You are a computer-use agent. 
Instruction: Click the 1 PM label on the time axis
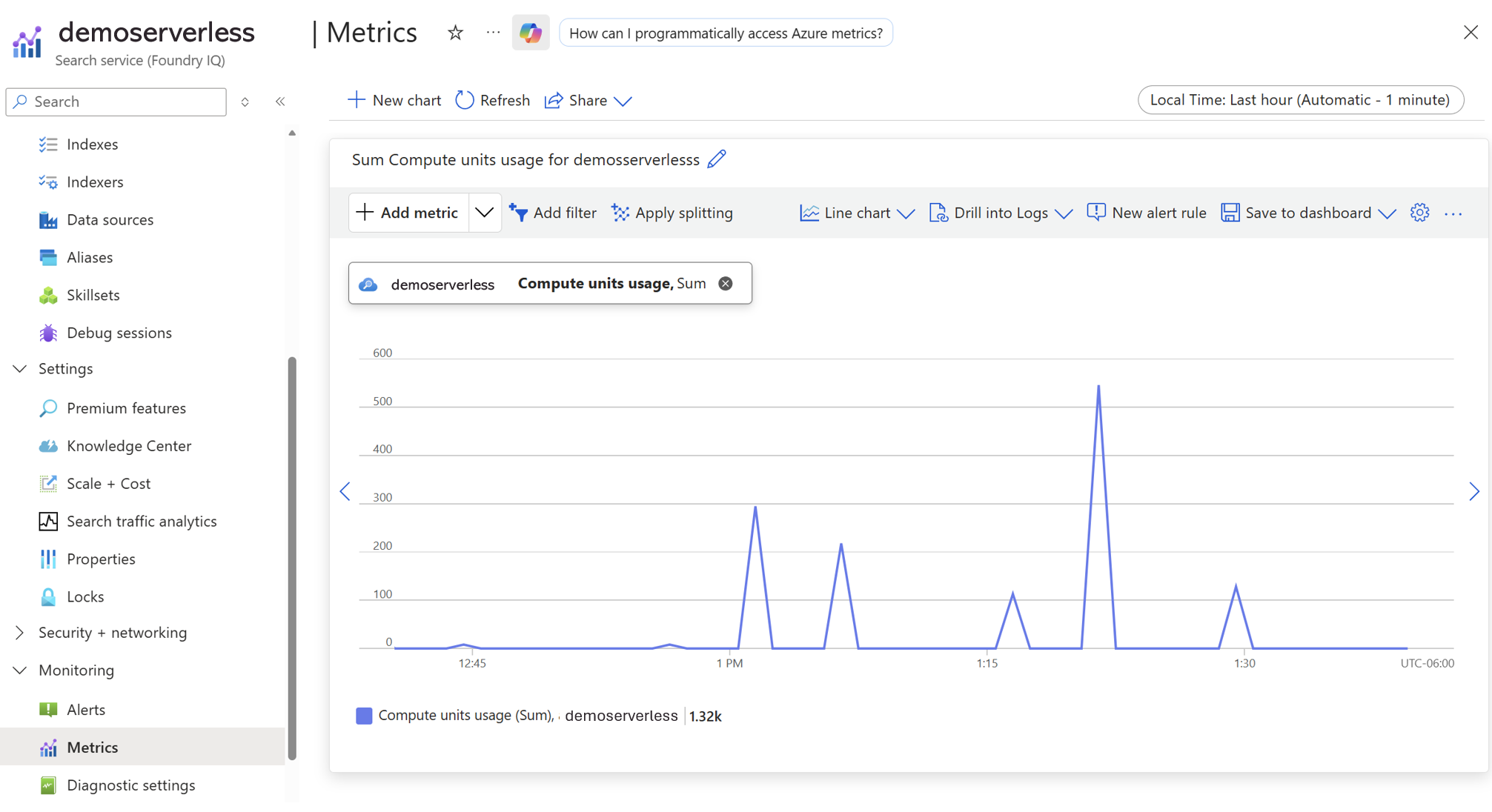pos(729,663)
